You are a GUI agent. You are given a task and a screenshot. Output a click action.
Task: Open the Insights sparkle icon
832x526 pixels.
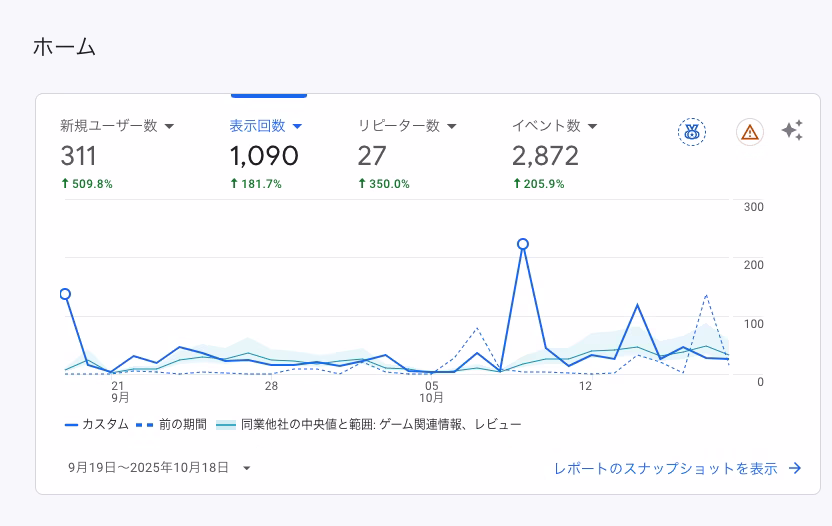coord(792,131)
